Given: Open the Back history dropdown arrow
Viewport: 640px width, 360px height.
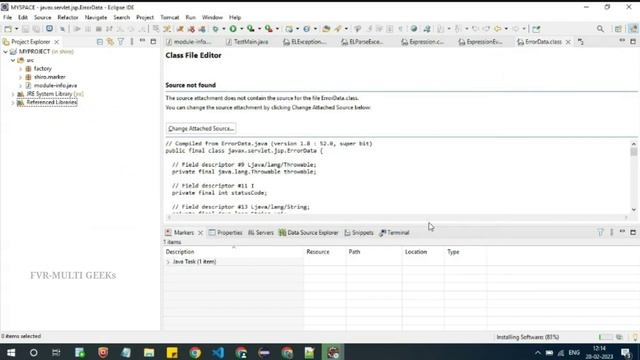Looking at the screenshot, I should coord(506,29).
